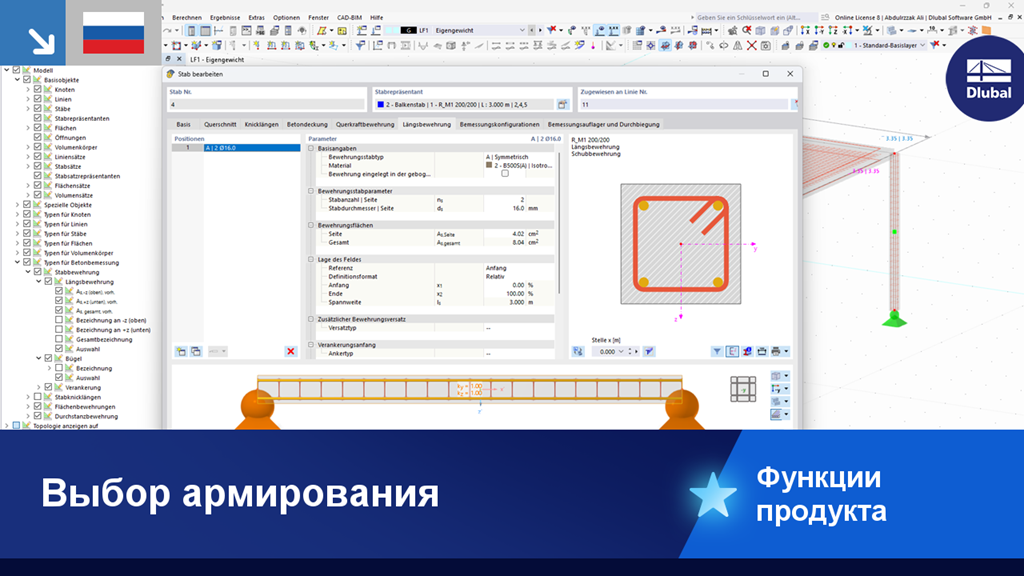The height and width of the screenshot is (576, 1024).
Task: Open the Berechnen menu
Action: 187,18
